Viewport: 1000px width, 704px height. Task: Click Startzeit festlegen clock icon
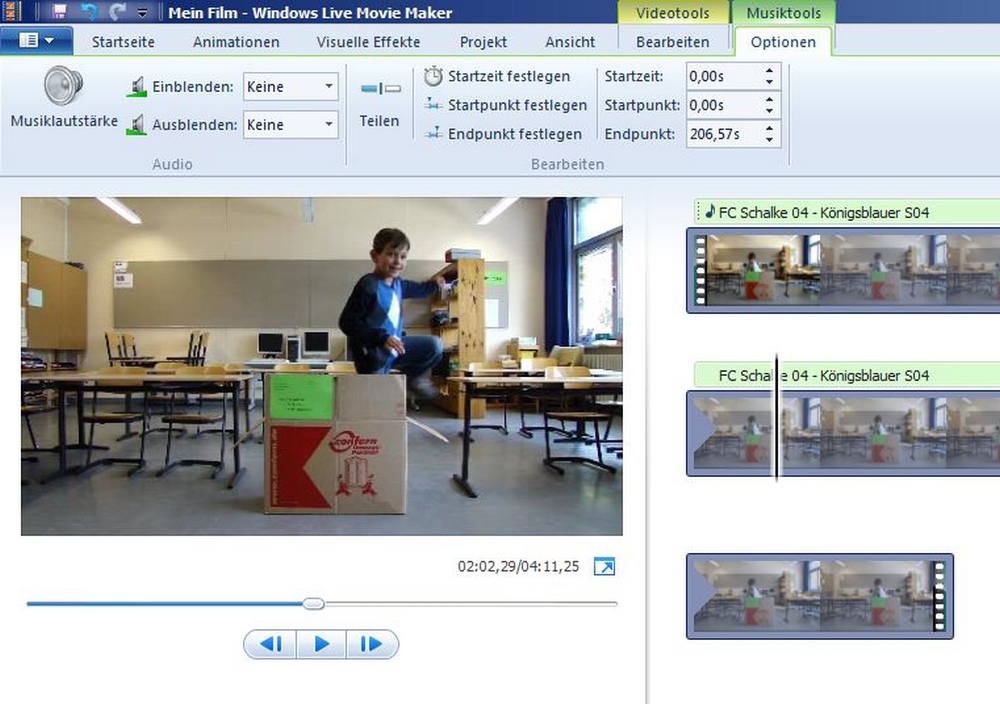(x=433, y=76)
